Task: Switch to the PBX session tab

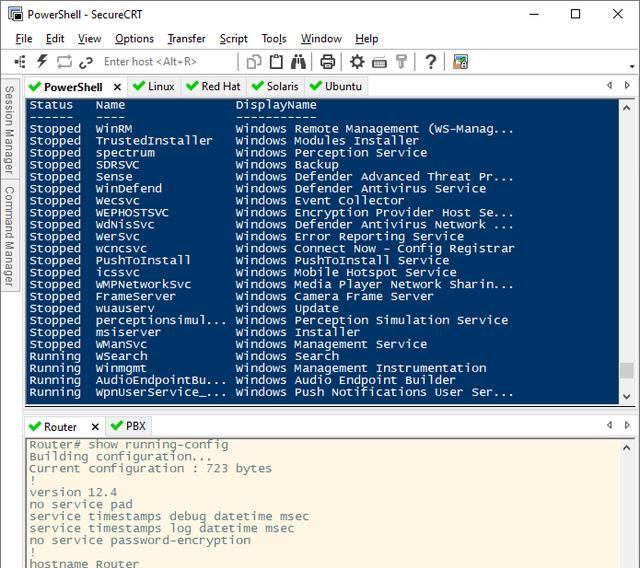Action: pyautogui.click(x=128, y=426)
